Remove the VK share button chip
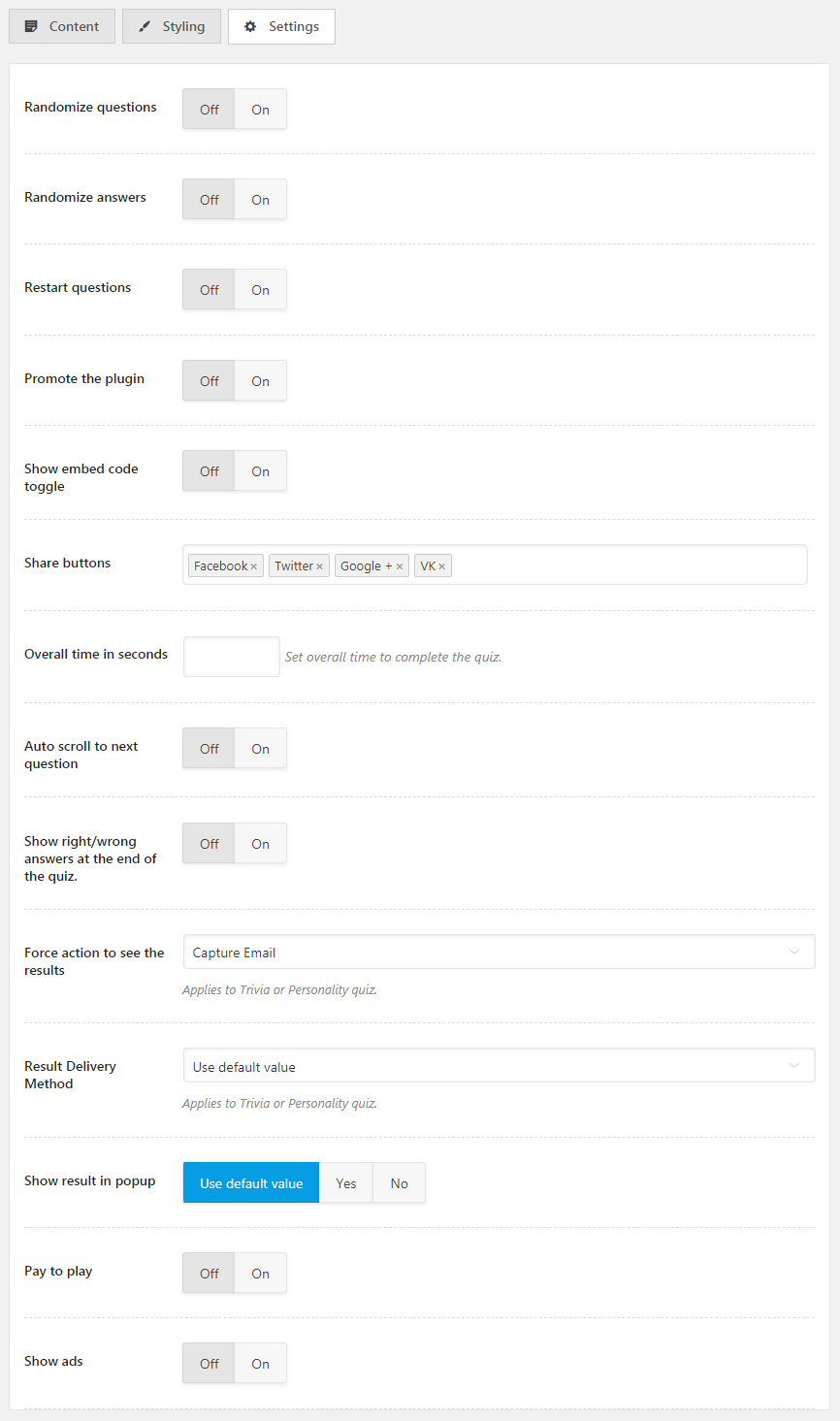Image resolution: width=840 pixels, height=1421 pixels. click(442, 565)
